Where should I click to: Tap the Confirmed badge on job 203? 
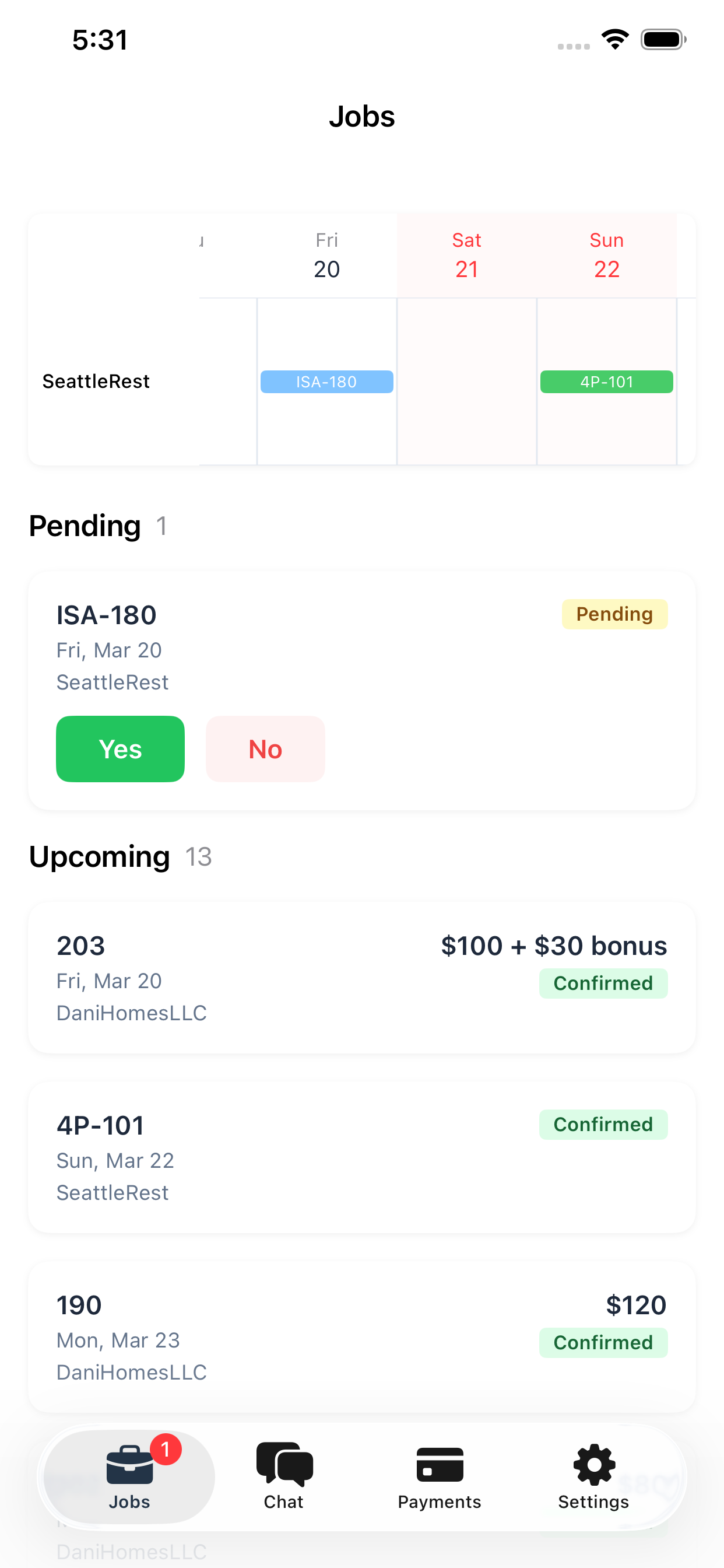point(603,982)
